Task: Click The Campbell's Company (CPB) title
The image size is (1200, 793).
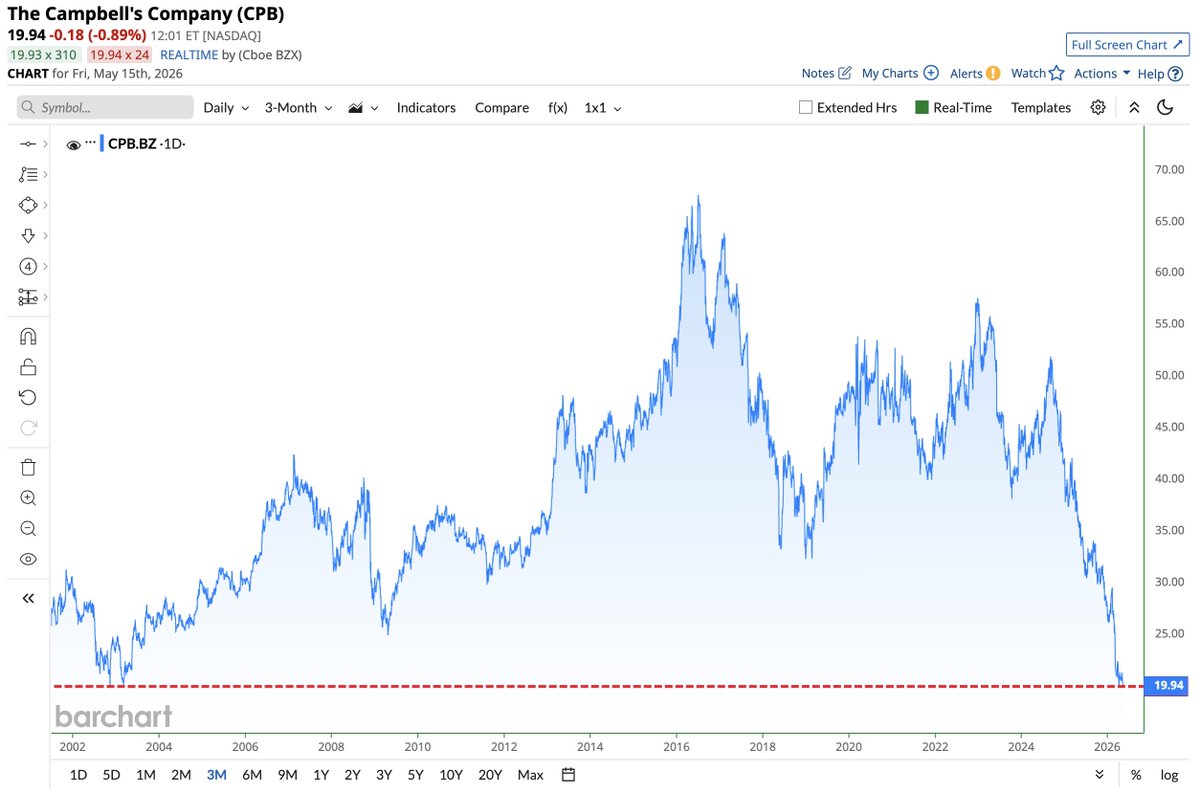Action: click(145, 14)
